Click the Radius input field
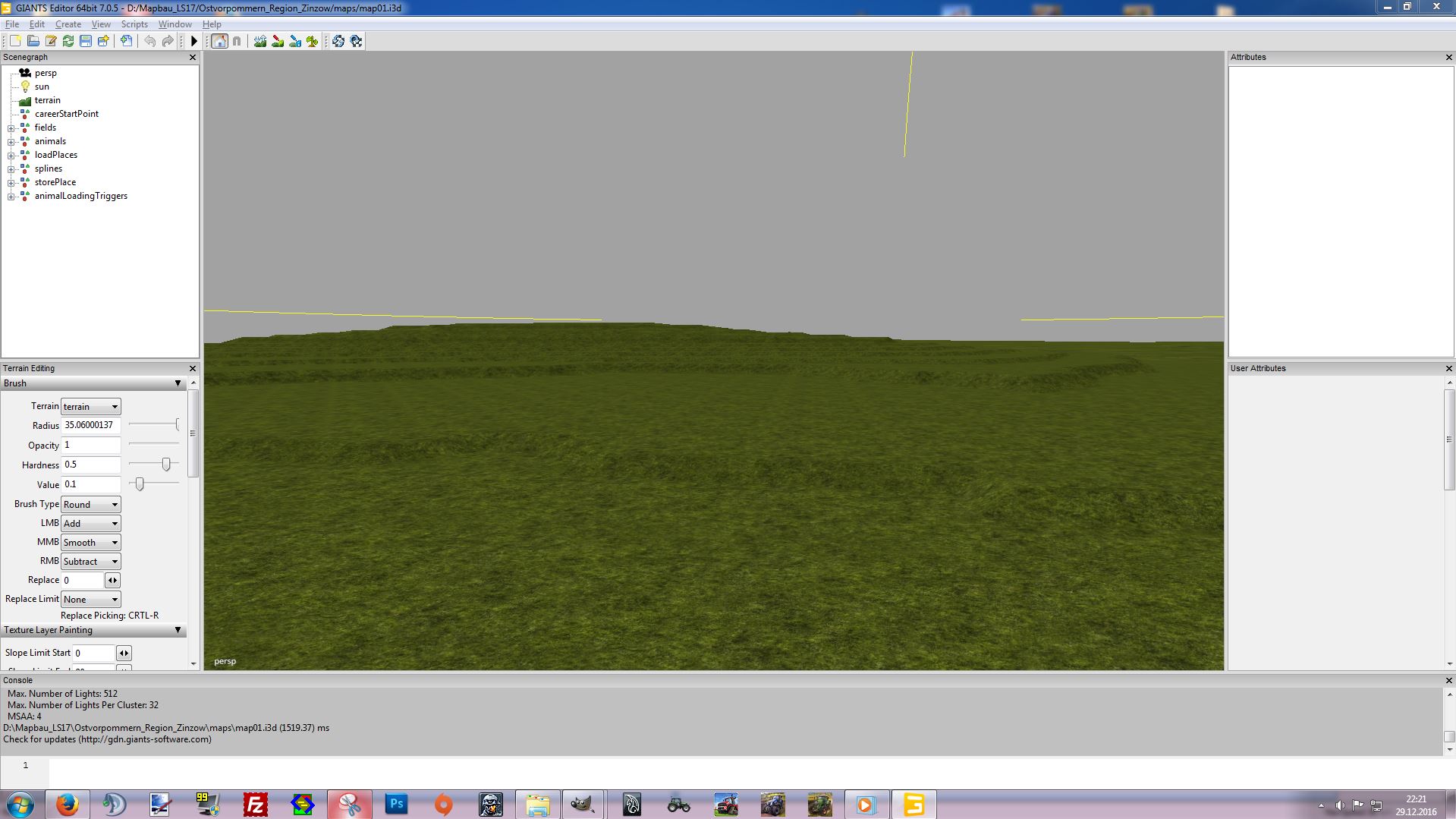The width and height of the screenshot is (1456, 819). coord(90,426)
